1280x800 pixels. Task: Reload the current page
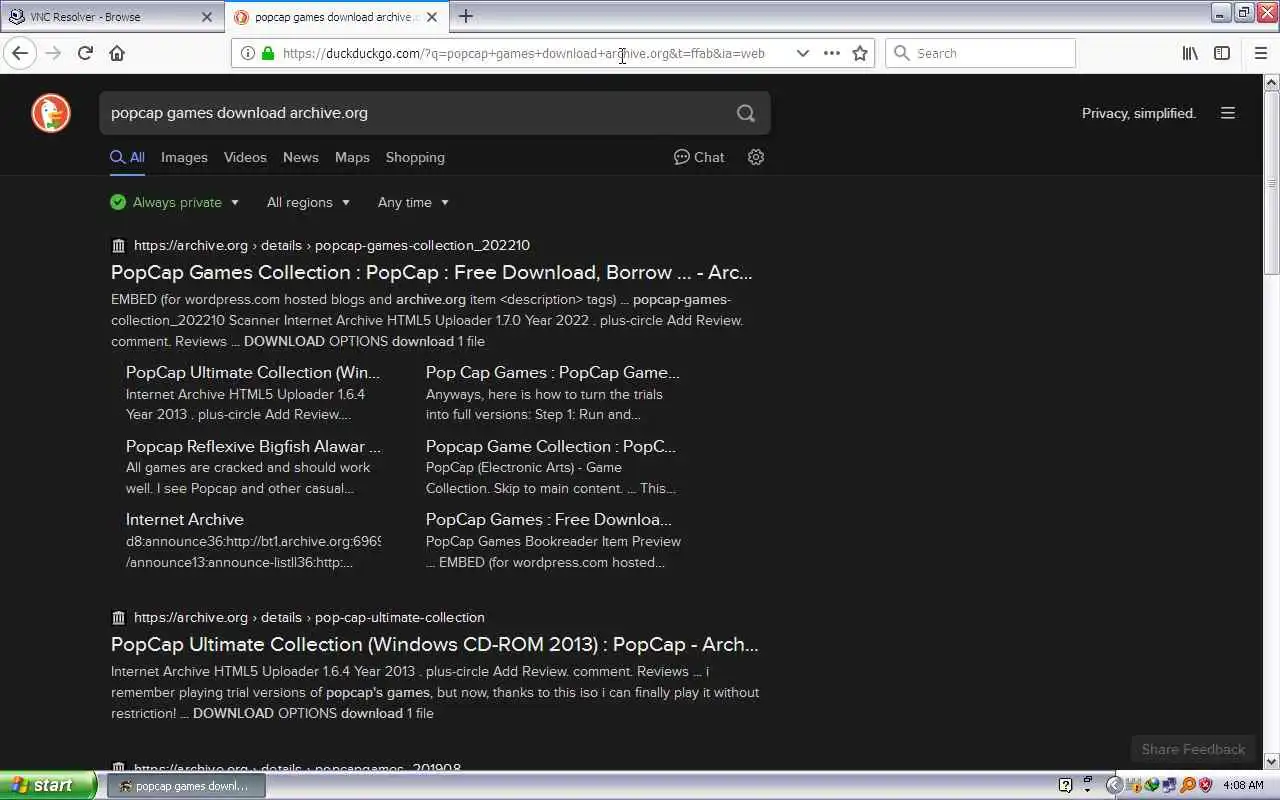pyautogui.click(x=85, y=53)
